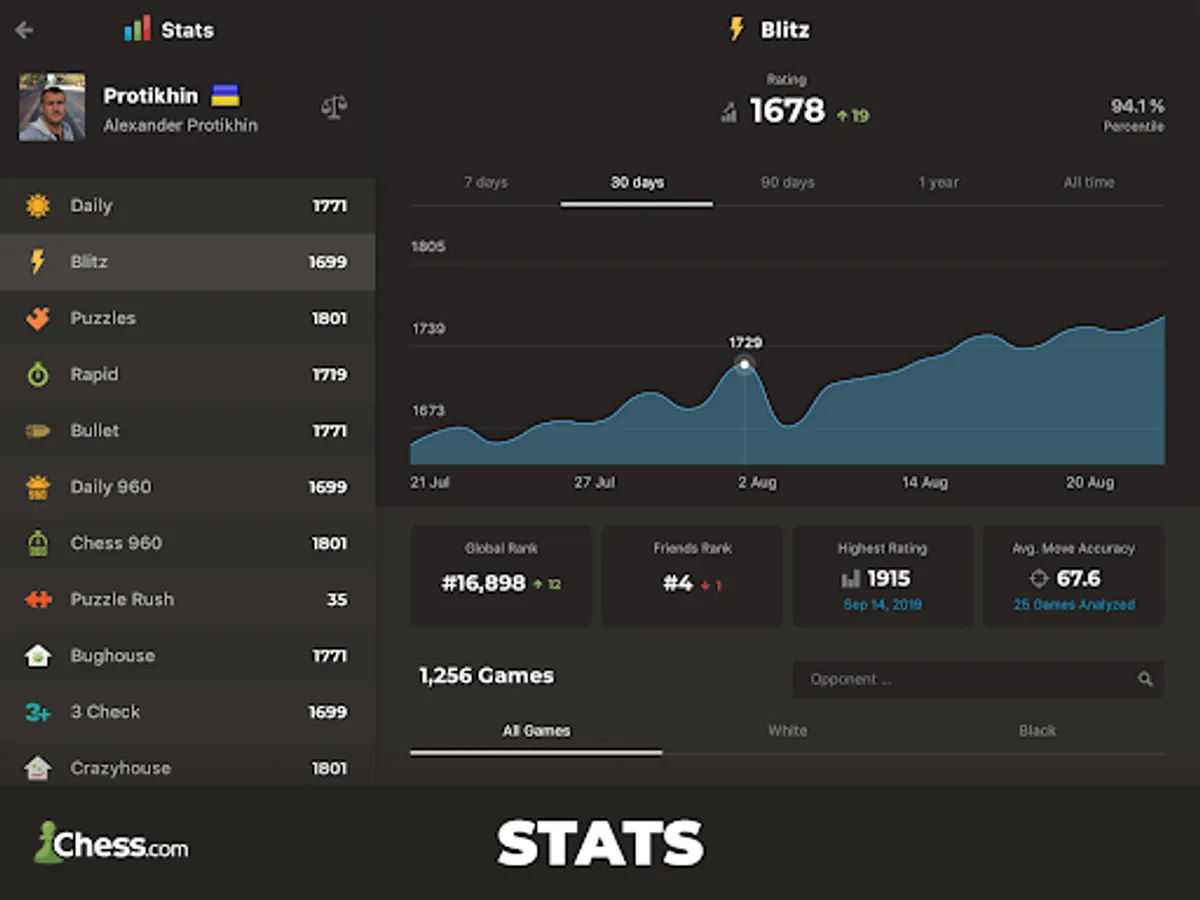Click the Daily sun icon
1200x900 pixels.
point(38,206)
